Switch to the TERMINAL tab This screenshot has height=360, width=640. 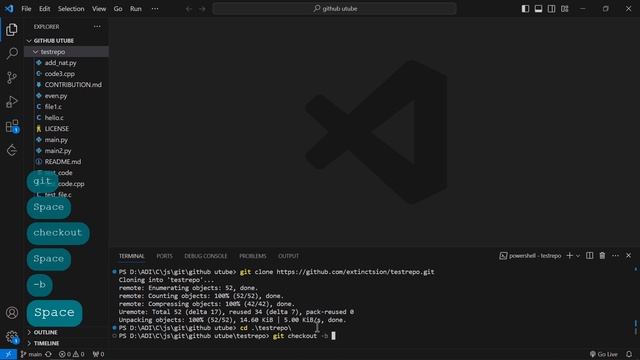[x=131, y=256]
